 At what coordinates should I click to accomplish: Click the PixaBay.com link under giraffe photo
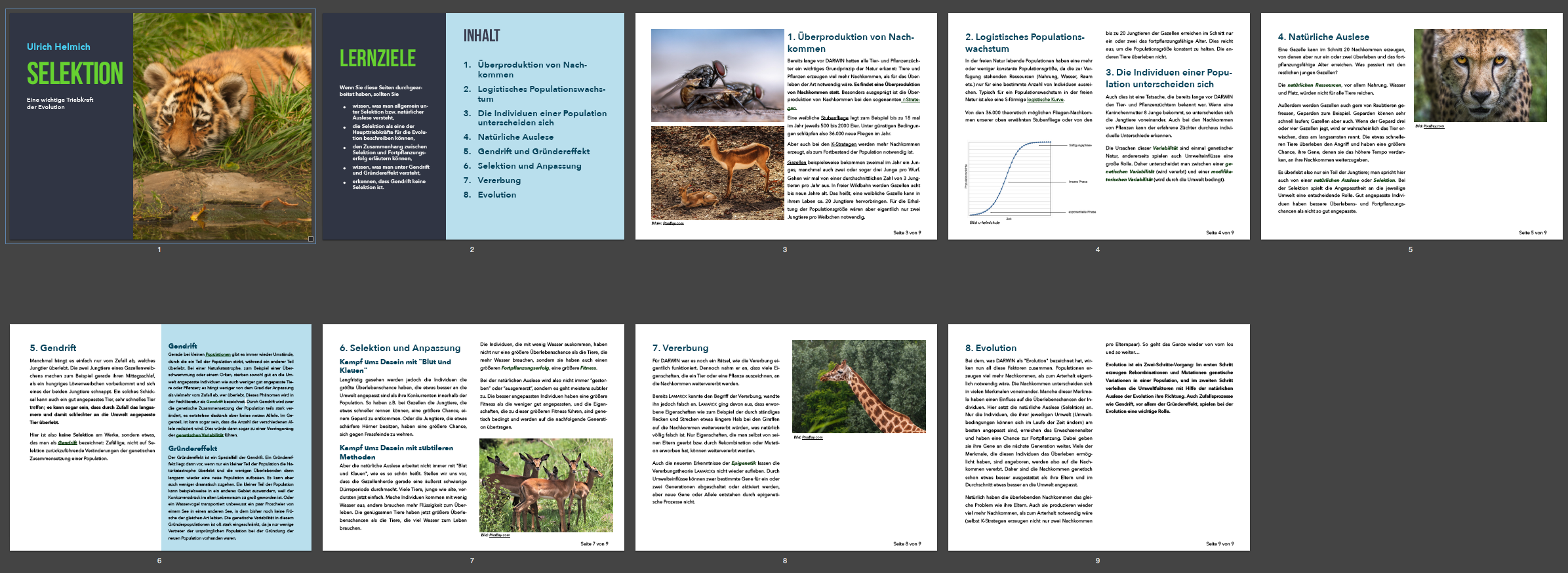[x=812, y=437]
